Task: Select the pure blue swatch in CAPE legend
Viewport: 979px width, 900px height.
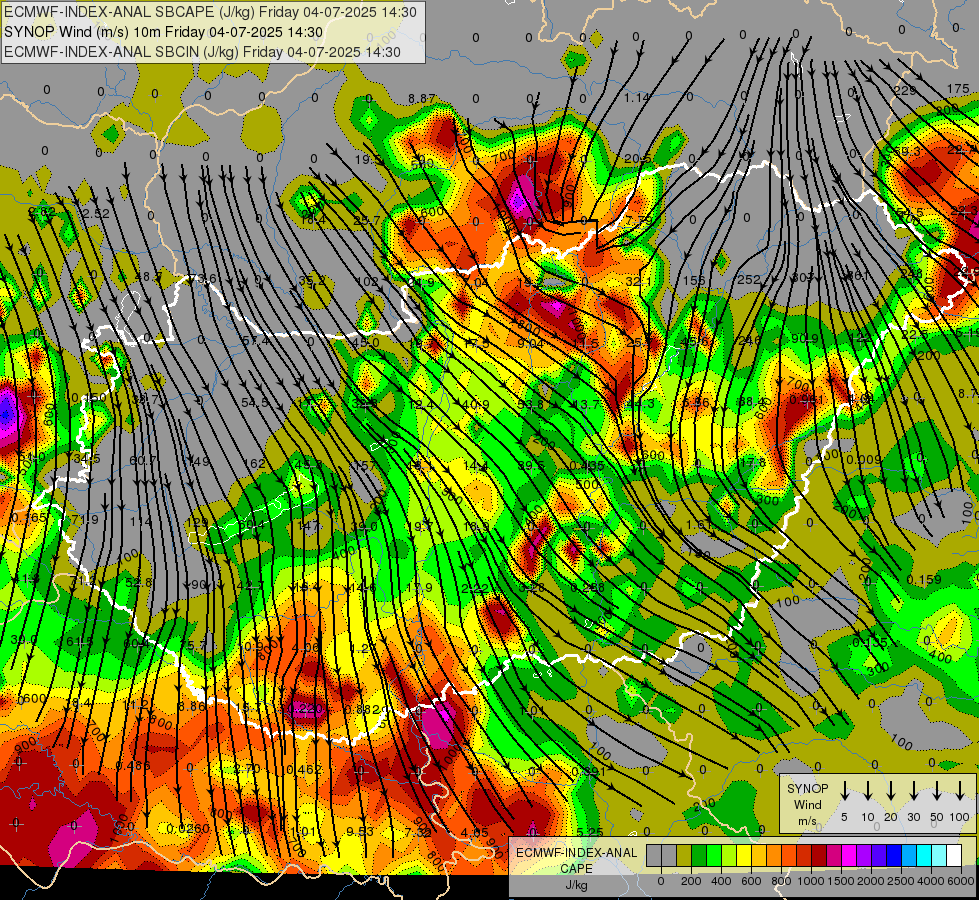Action: 894,855
